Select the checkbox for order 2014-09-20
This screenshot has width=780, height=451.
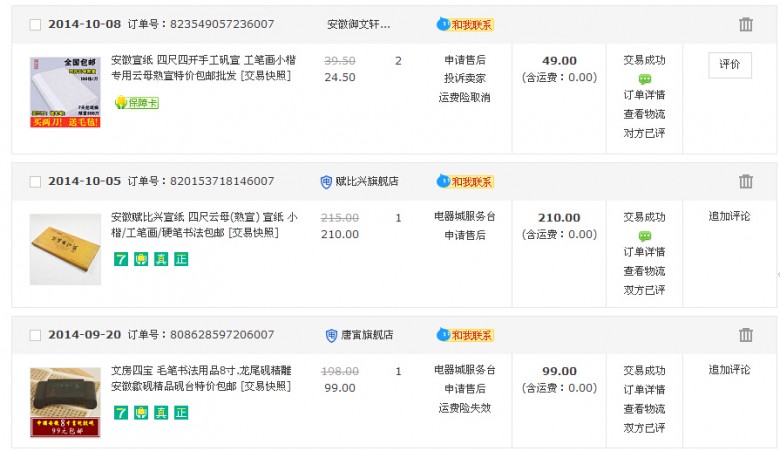click(x=35, y=336)
